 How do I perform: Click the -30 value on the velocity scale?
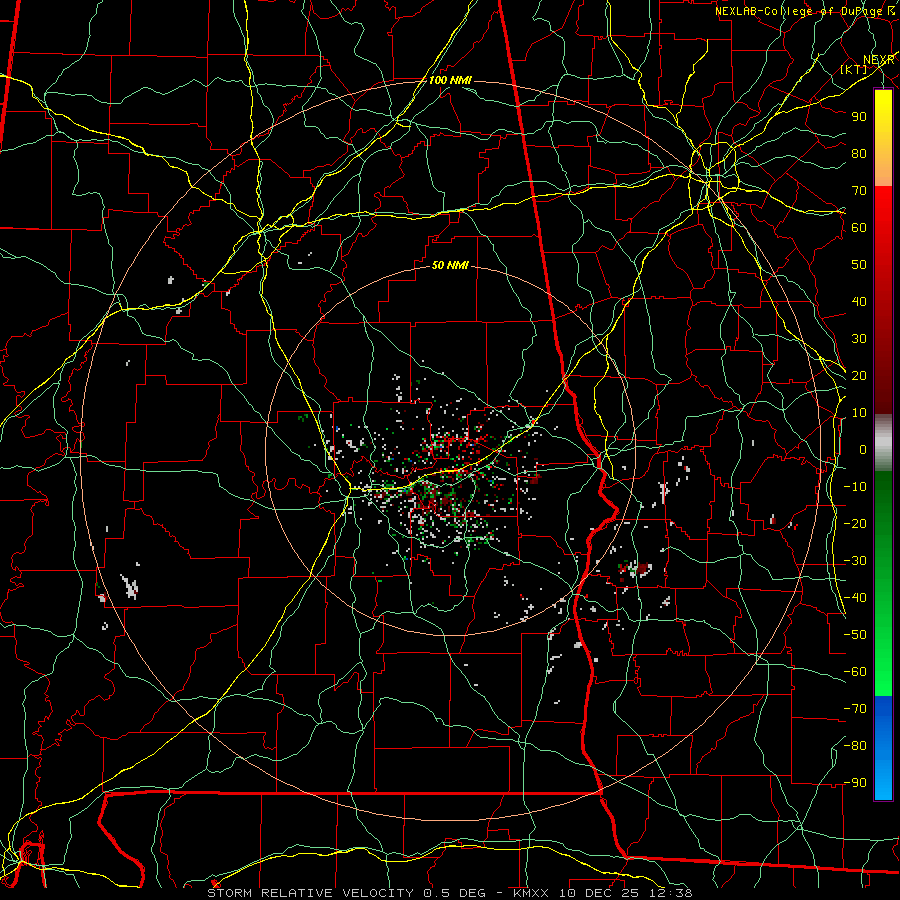tap(855, 561)
